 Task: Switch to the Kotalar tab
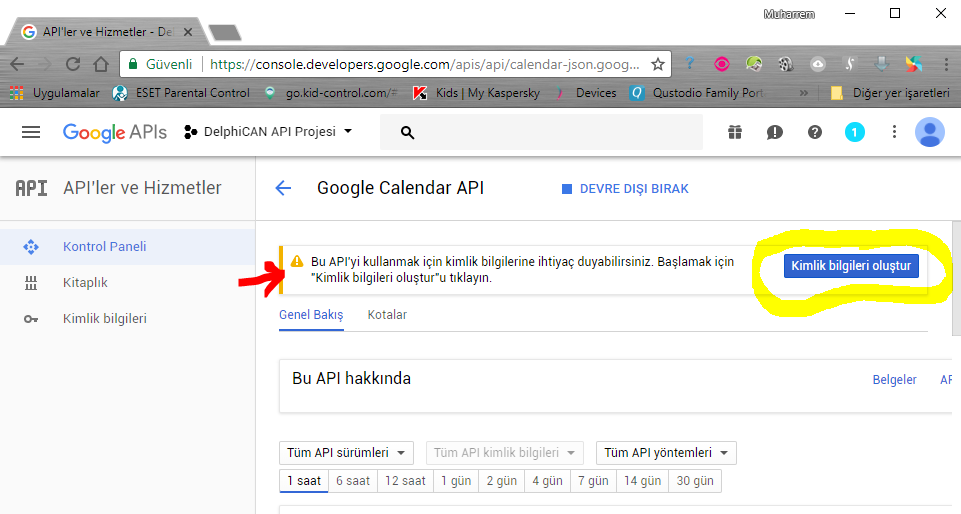point(387,315)
